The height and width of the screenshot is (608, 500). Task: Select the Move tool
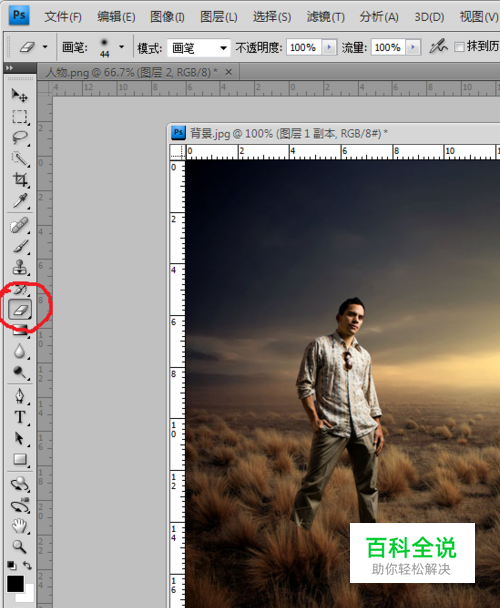(19, 95)
